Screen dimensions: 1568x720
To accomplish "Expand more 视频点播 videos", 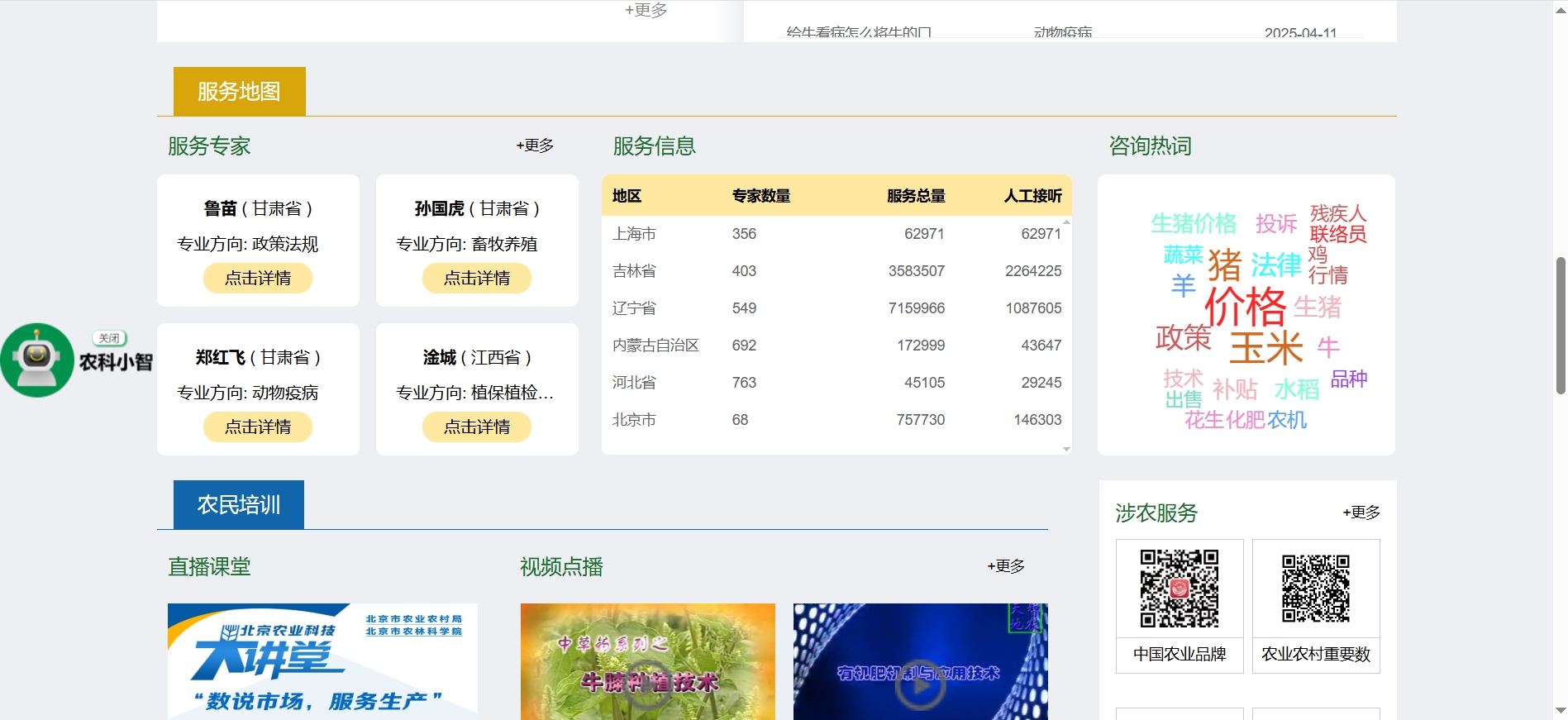I will [x=1006, y=566].
